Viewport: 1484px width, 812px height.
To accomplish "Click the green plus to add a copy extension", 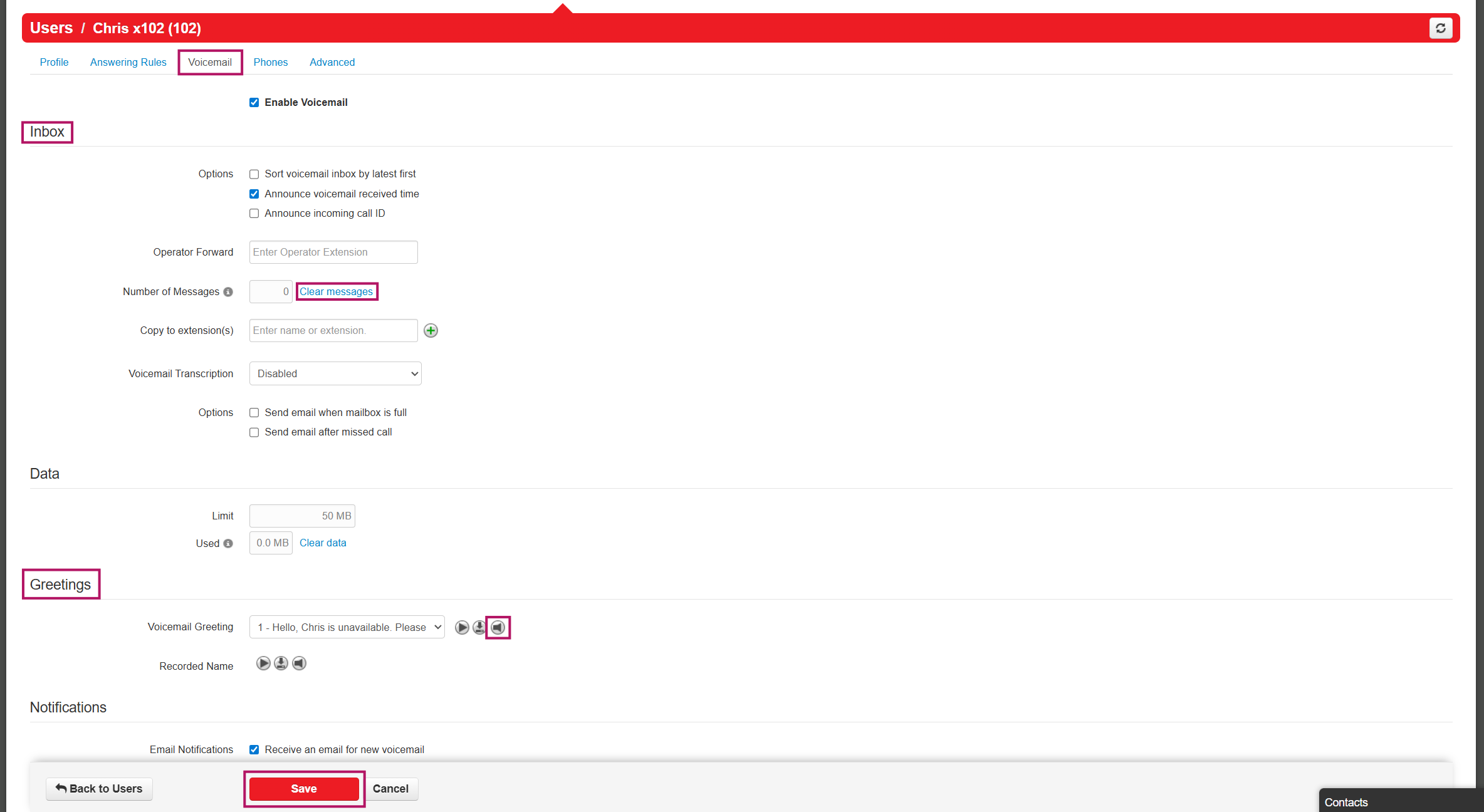I will click(431, 331).
